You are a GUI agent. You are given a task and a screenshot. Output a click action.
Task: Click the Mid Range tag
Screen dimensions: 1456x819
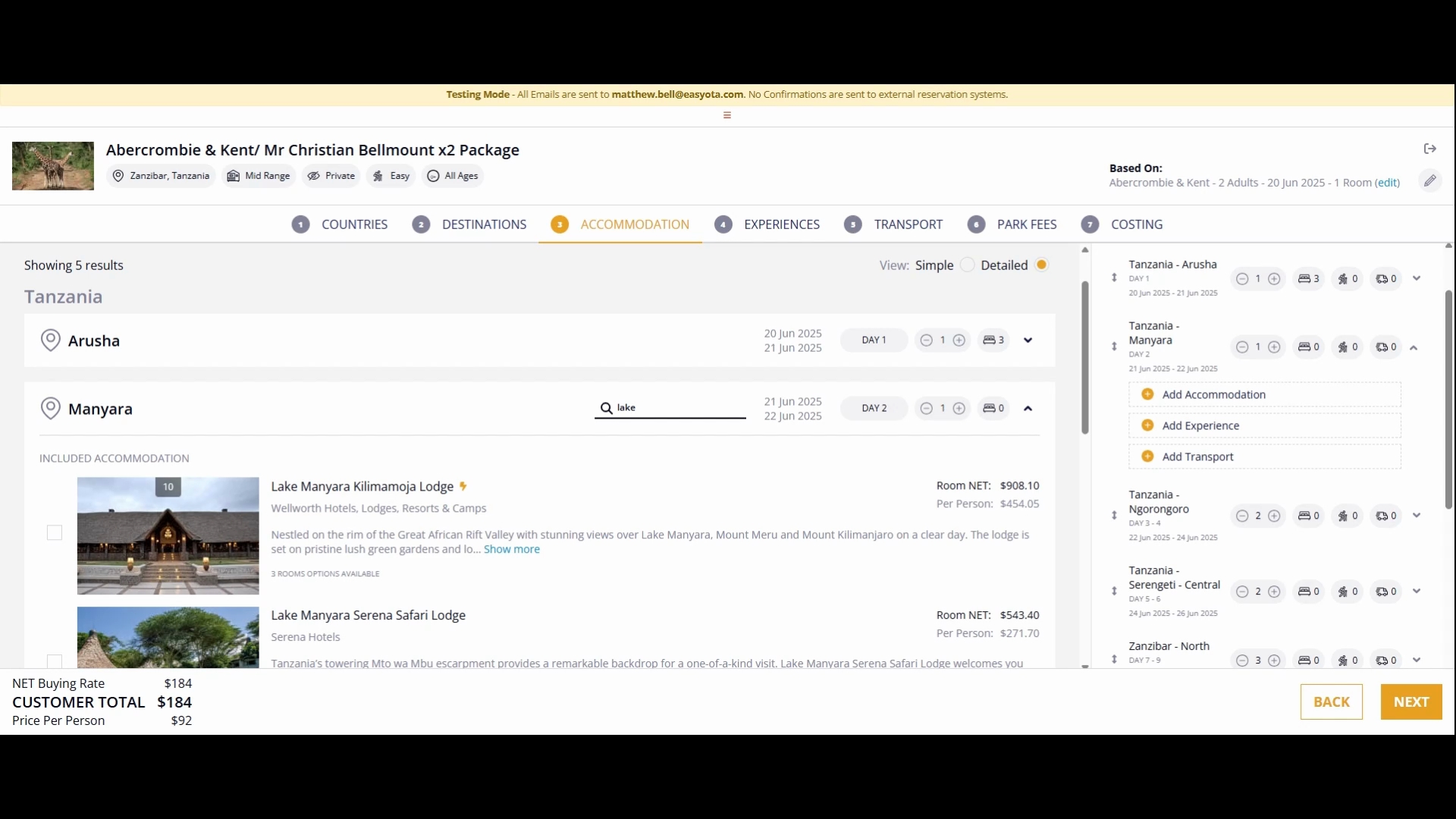pos(259,176)
